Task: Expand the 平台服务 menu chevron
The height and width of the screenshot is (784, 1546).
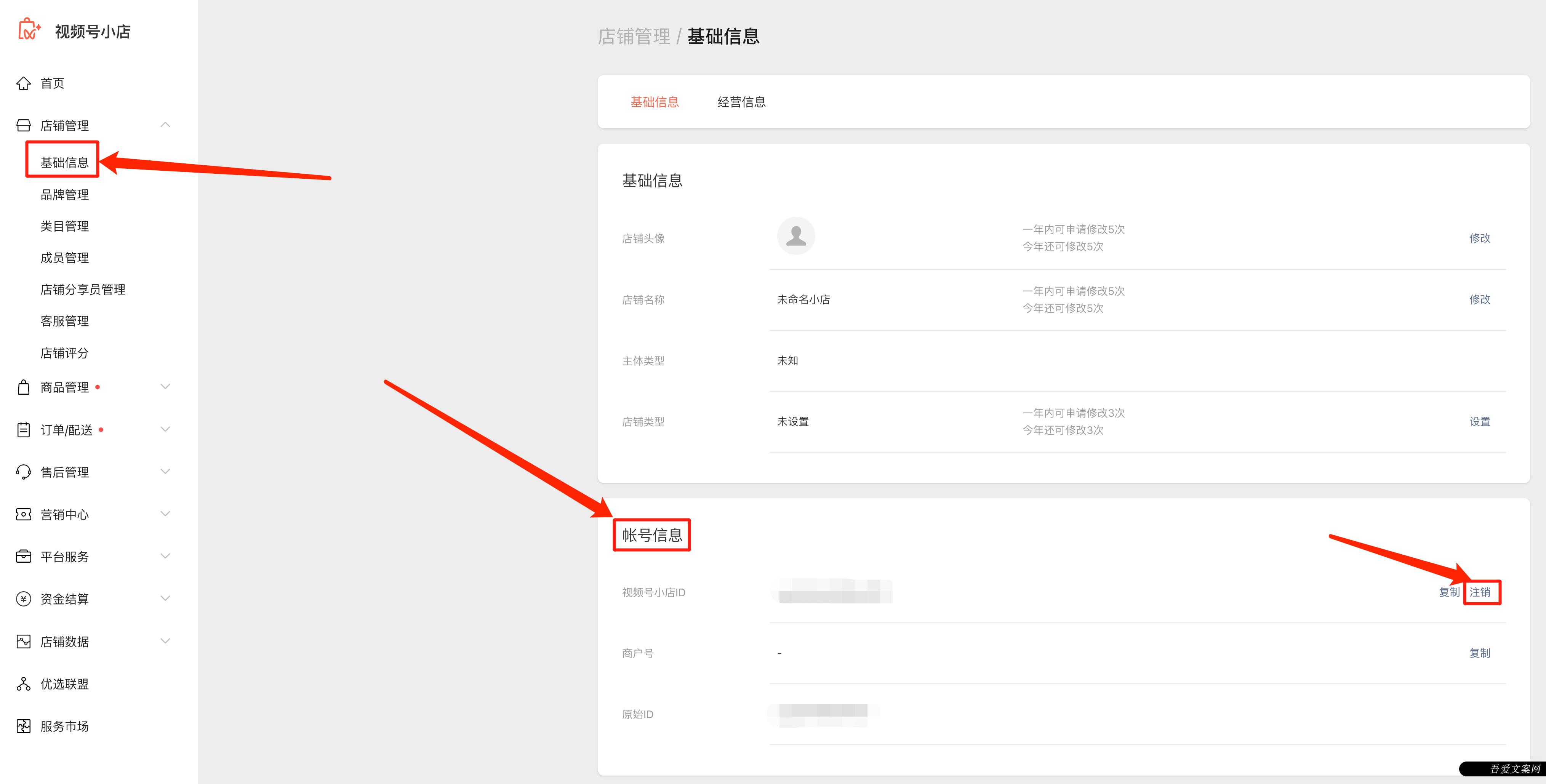Action: pyautogui.click(x=165, y=556)
